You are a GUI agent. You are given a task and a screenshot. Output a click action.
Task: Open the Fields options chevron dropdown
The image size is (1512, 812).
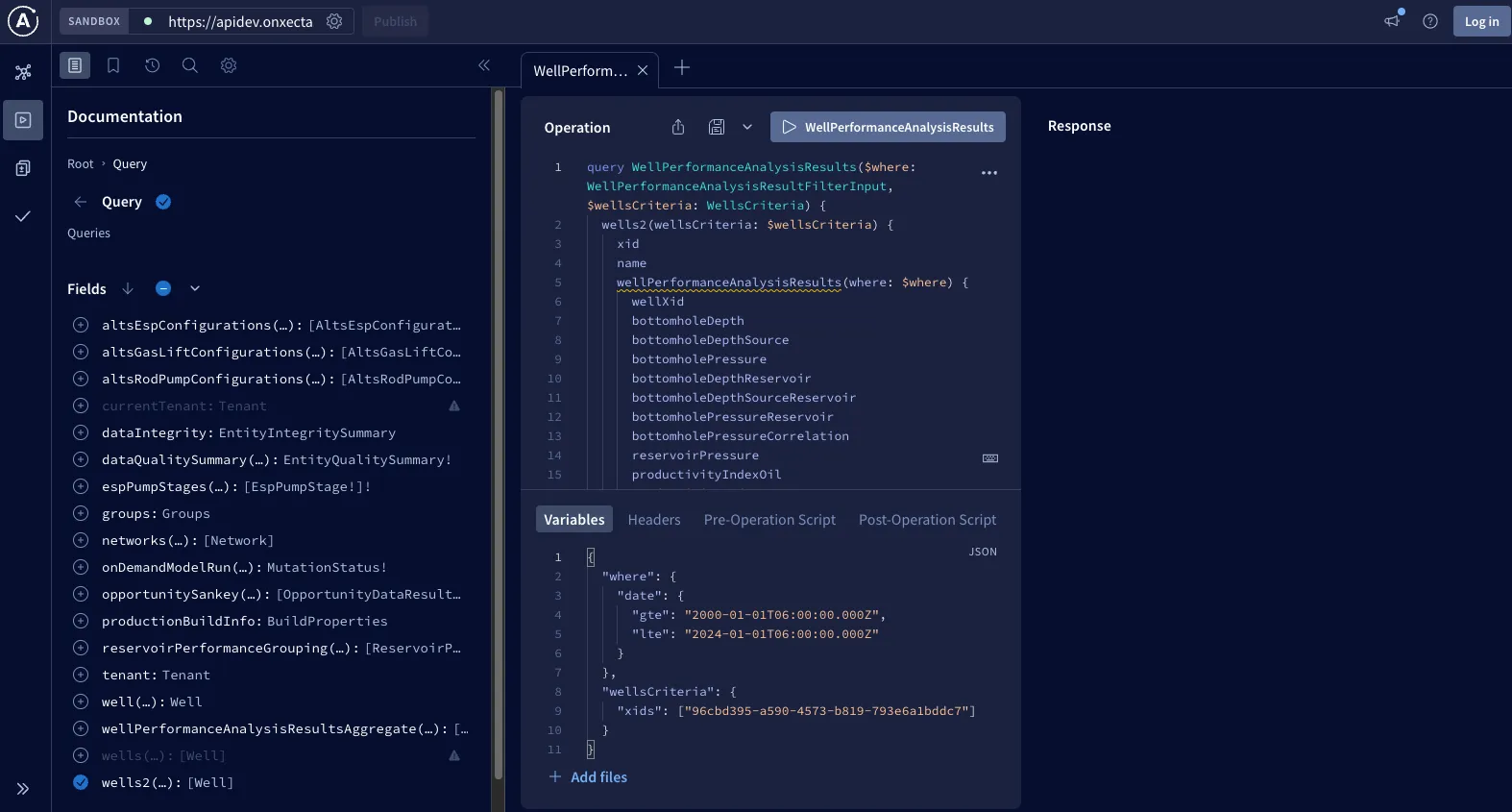tap(195, 288)
